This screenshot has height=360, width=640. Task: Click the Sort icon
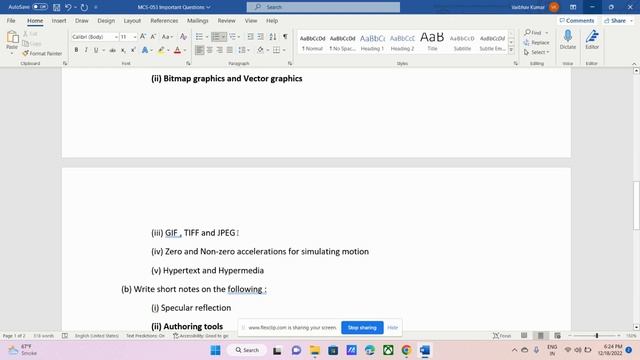tap(273, 37)
